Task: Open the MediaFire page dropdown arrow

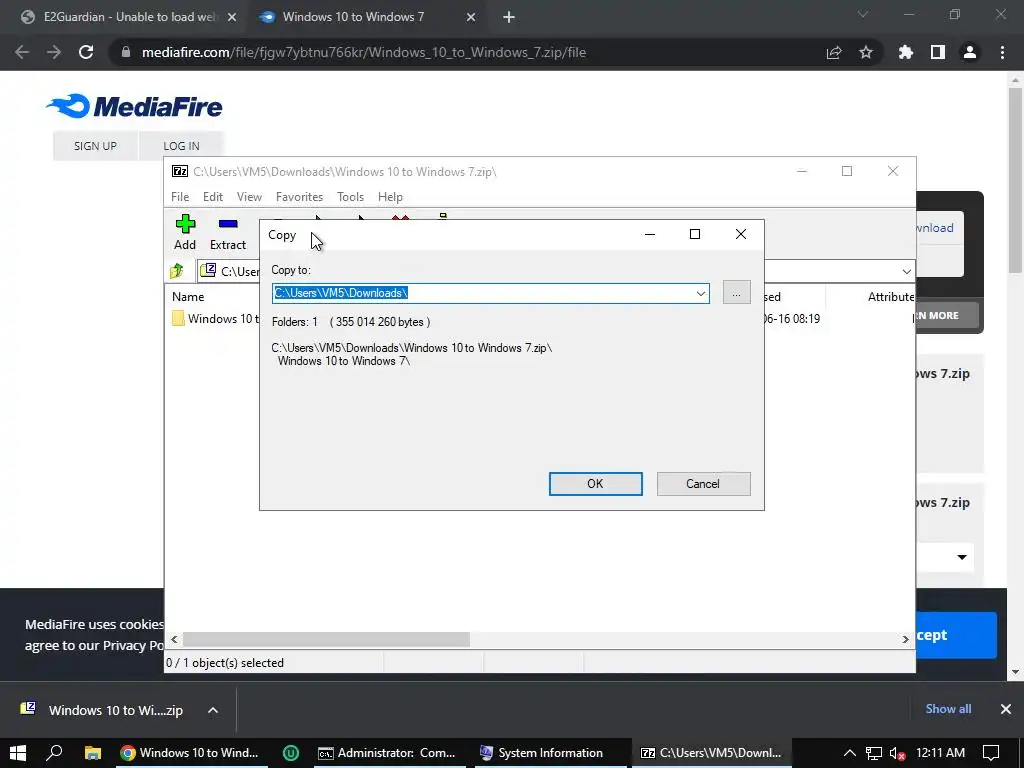Action: point(962,557)
